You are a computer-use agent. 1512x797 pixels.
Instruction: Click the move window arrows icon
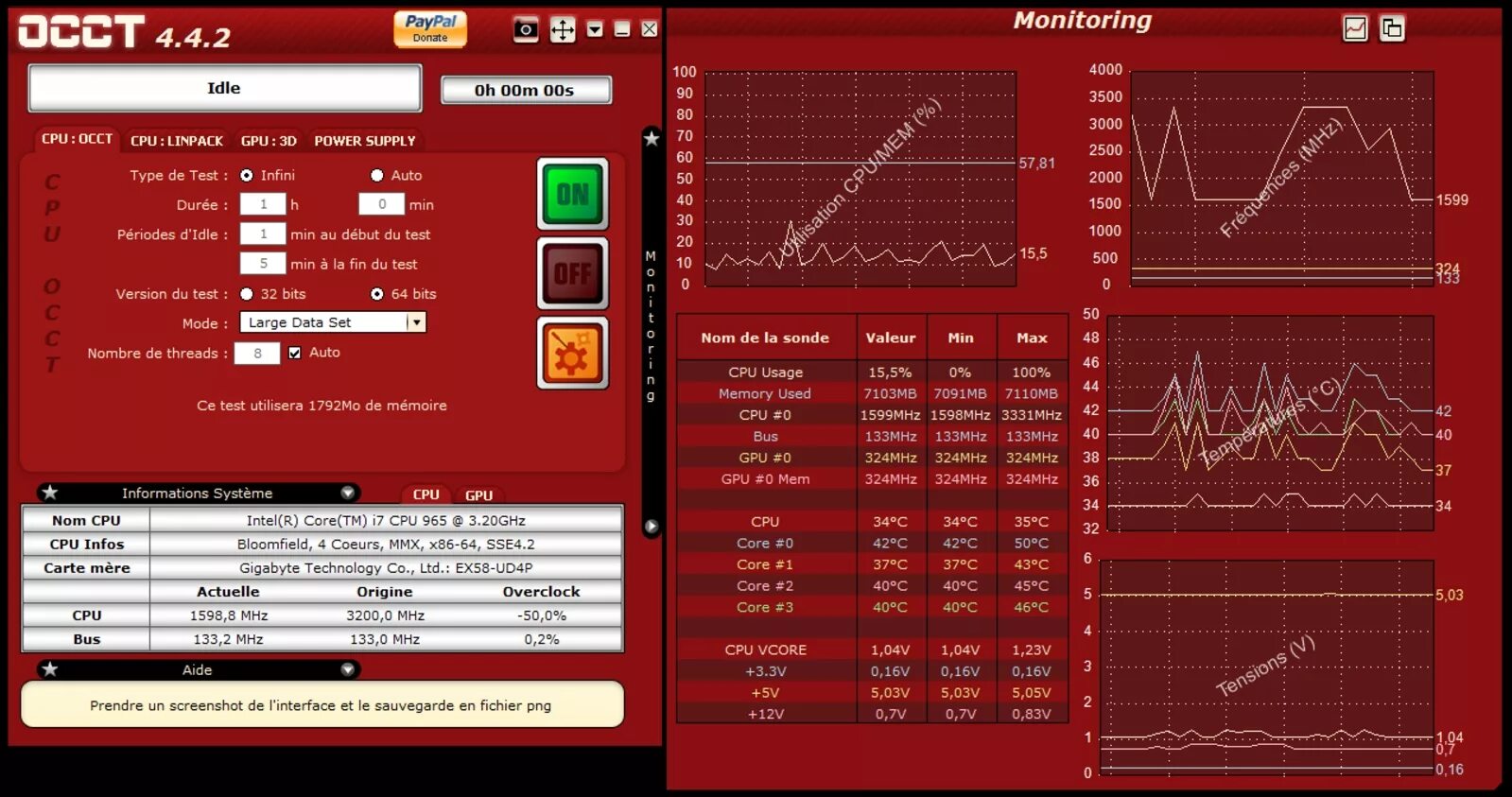(563, 29)
